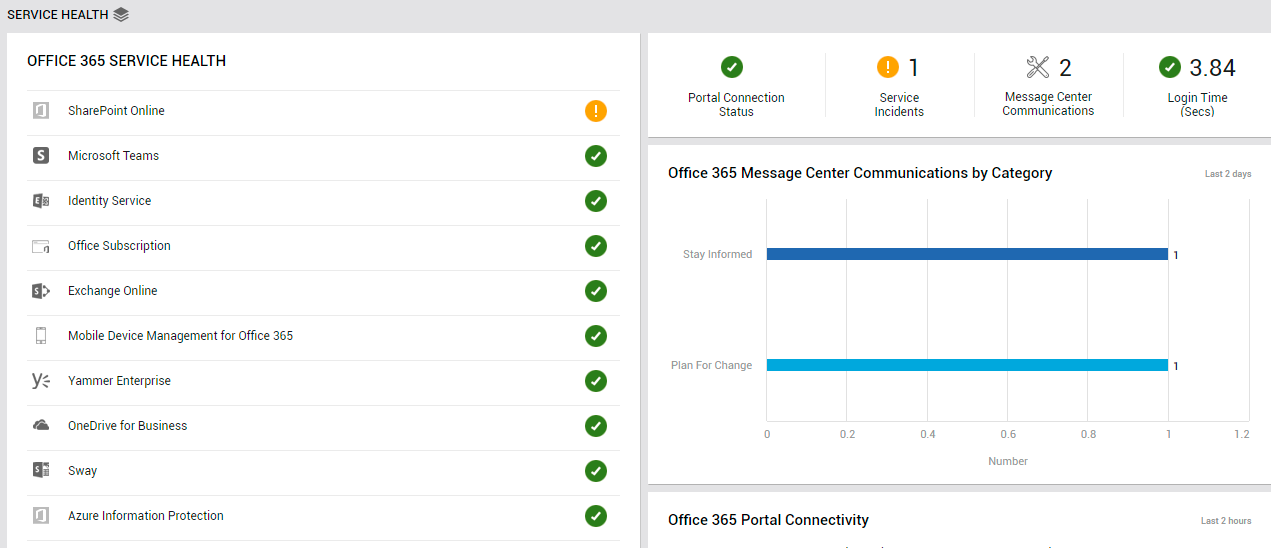The height and width of the screenshot is (548, 1271).
Task: Click the Message Center Communications tools icon
Action: point(1038,67)
